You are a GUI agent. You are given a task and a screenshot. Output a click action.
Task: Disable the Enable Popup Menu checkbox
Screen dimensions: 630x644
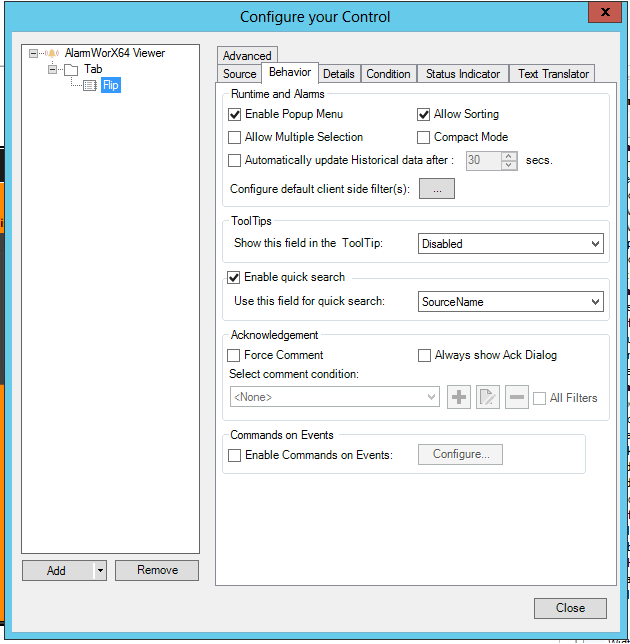[235, 115]
